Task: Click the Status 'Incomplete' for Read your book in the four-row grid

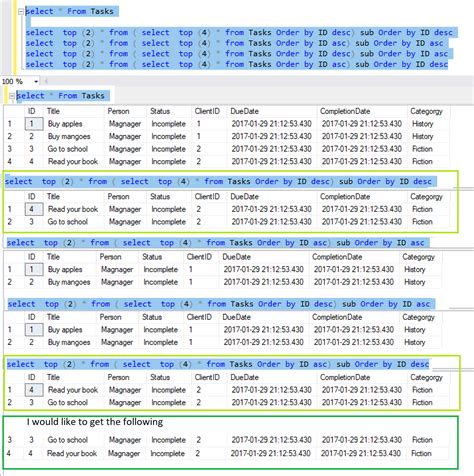Action: pos(168,162)
